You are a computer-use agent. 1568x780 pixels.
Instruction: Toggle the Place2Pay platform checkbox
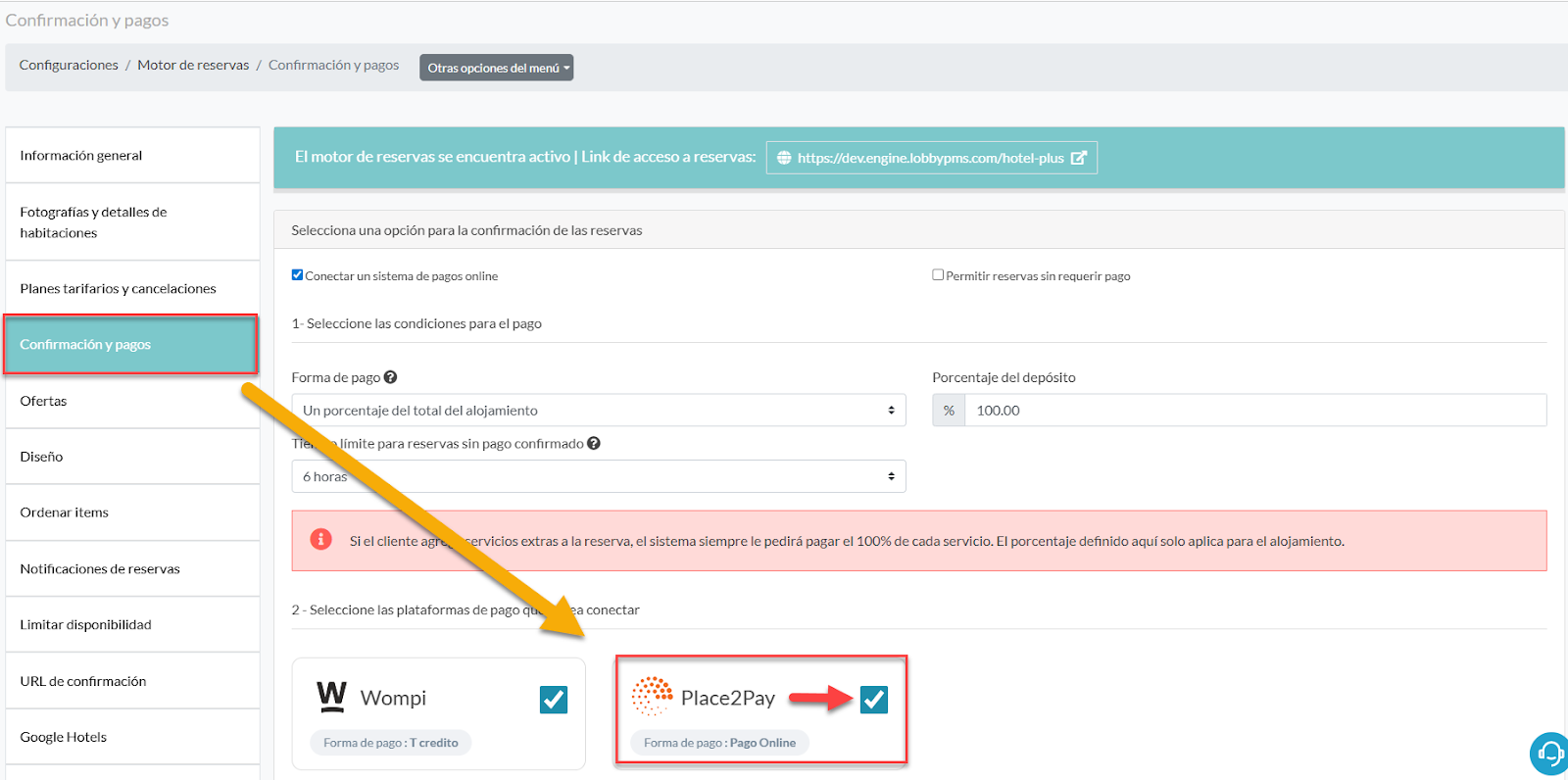pos(873,699)
